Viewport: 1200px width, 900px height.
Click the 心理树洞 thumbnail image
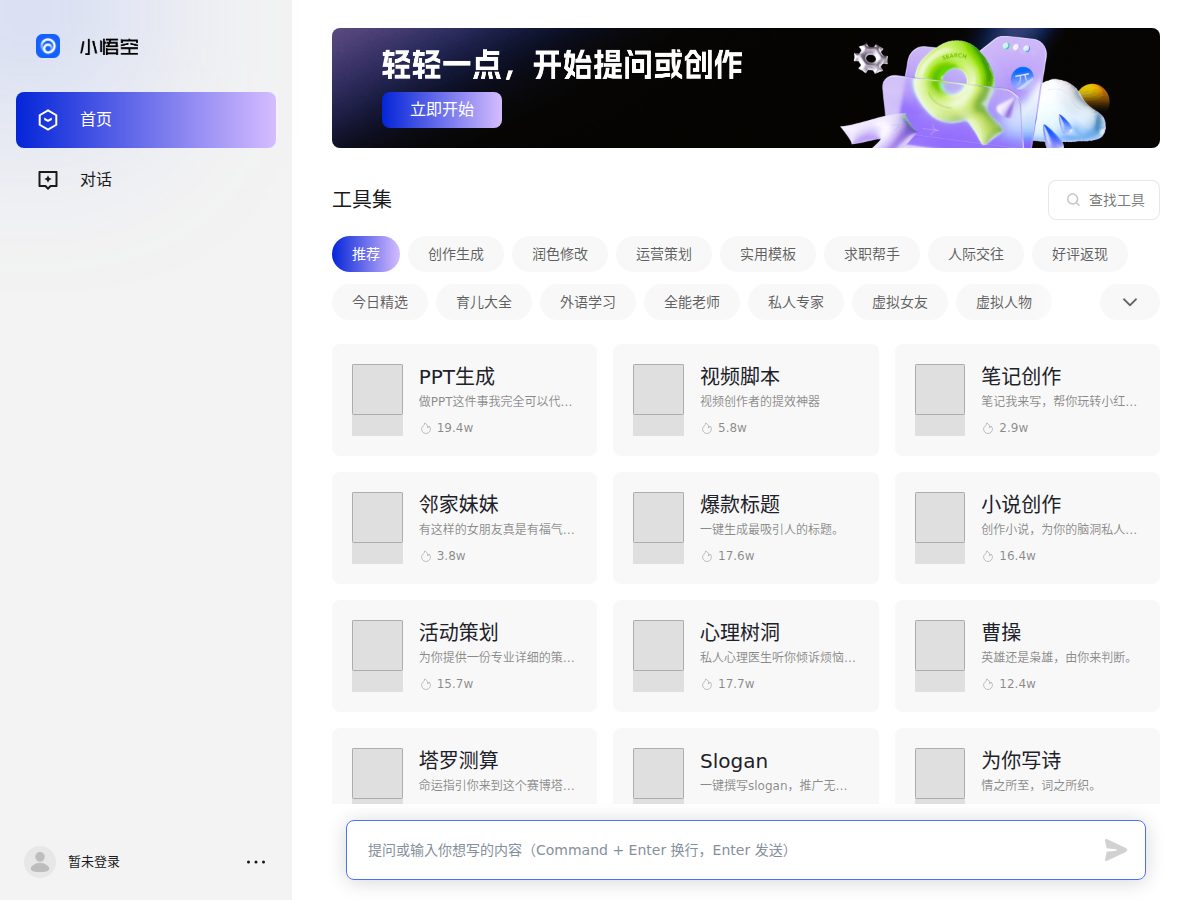pyautogui.click(x=659, y=646)
